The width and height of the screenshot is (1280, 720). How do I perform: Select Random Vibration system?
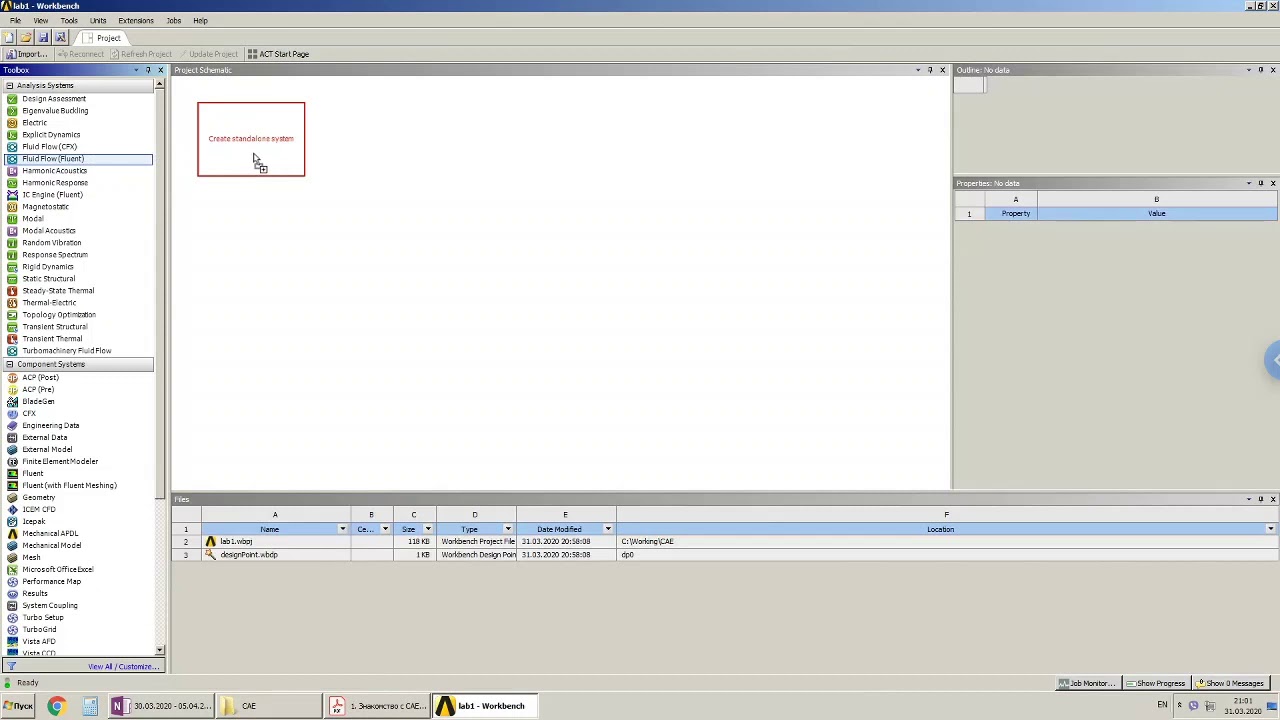[52, 243]
